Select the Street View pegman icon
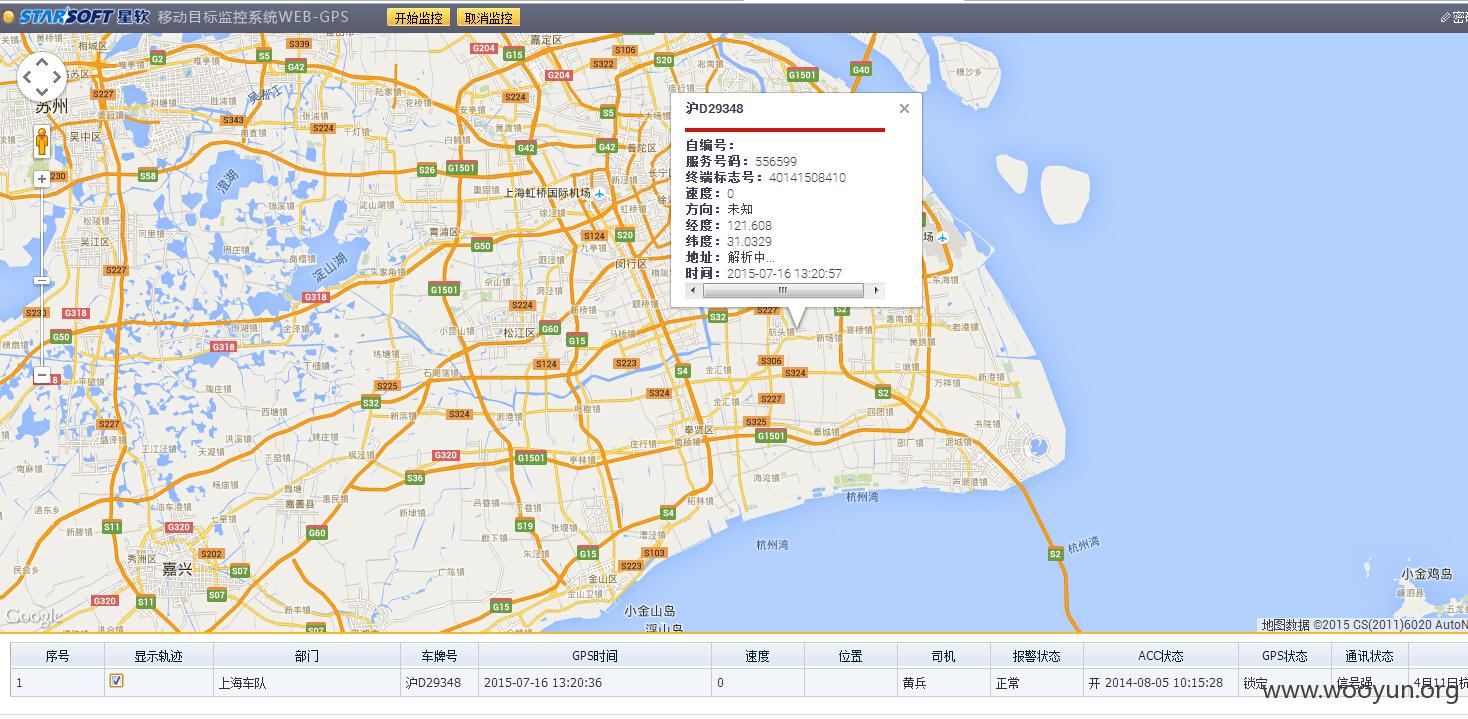The image size is (1468, 719). click(x=42, y=141)
